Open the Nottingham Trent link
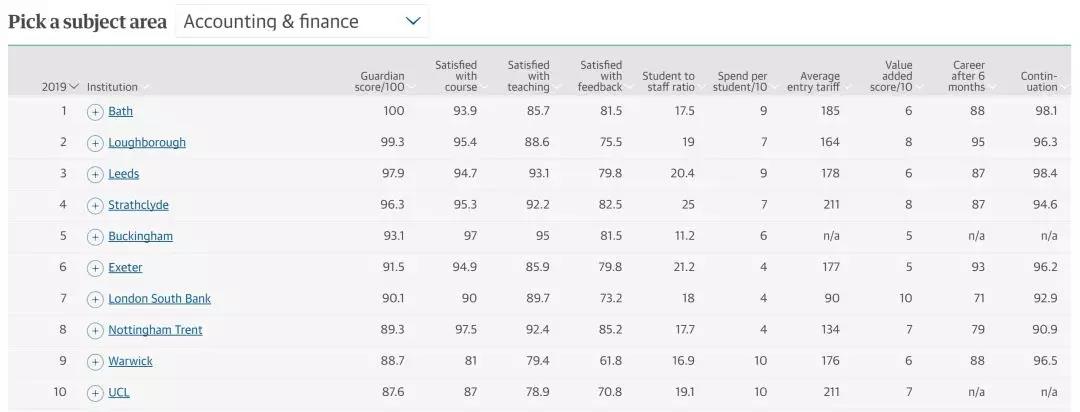 click(155, 330)
